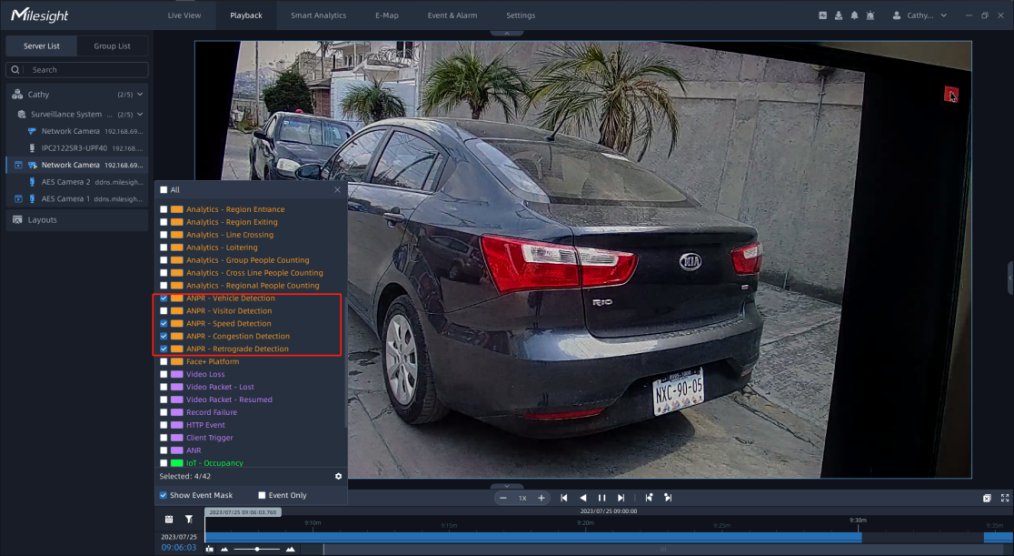Pause the playback
The width and height of the screenshot is (1014, 556).
click(x=602, y=498)
